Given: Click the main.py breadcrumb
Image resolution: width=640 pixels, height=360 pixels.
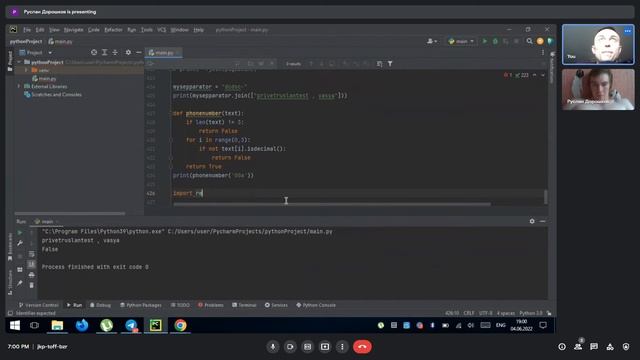Looking at the screenshot, I should pyautogui.click(x=60, y=41).
